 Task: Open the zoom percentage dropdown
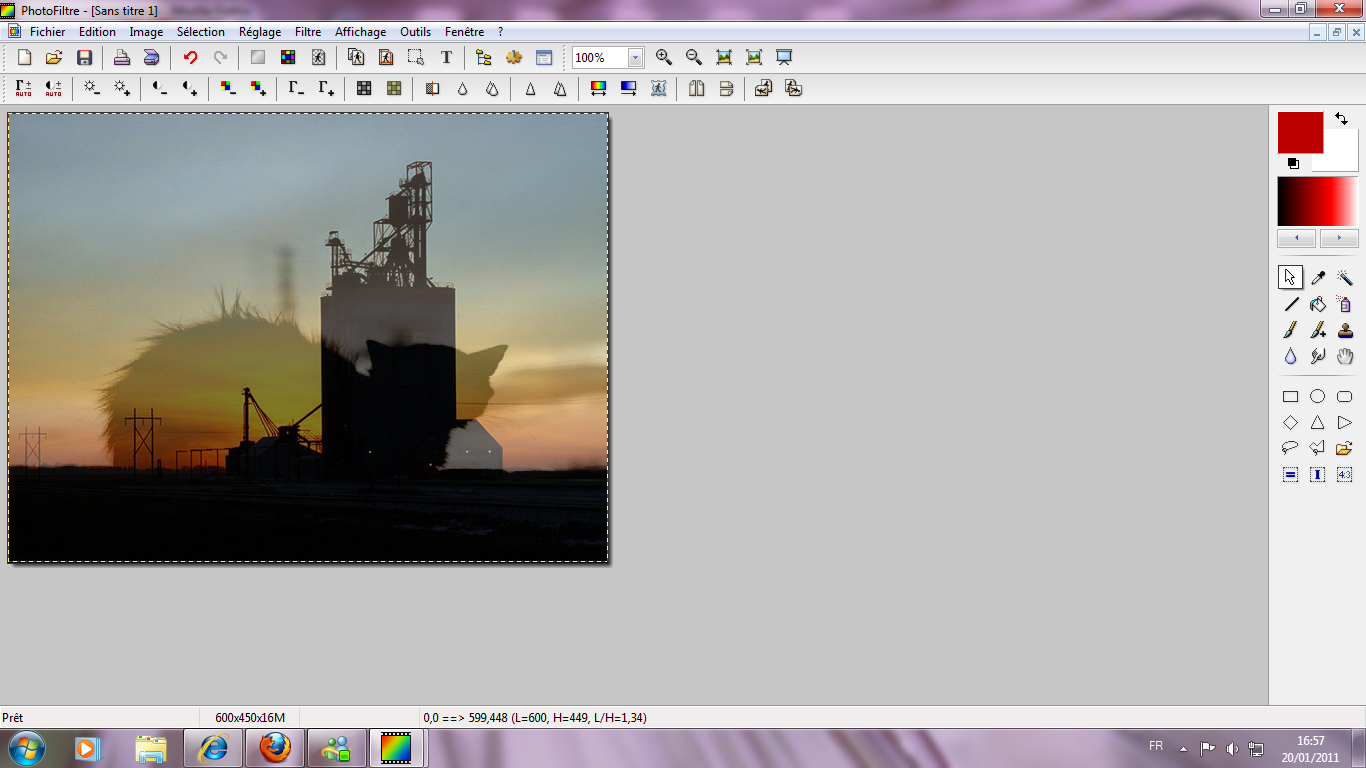tap(636, 58)
